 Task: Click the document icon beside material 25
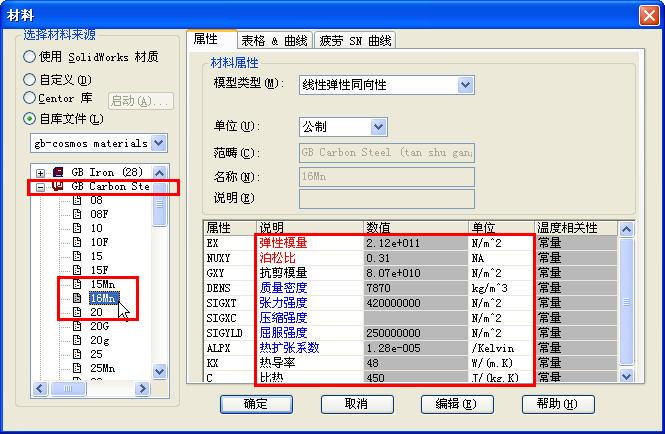pyautogui.click(x=77, y=354)
